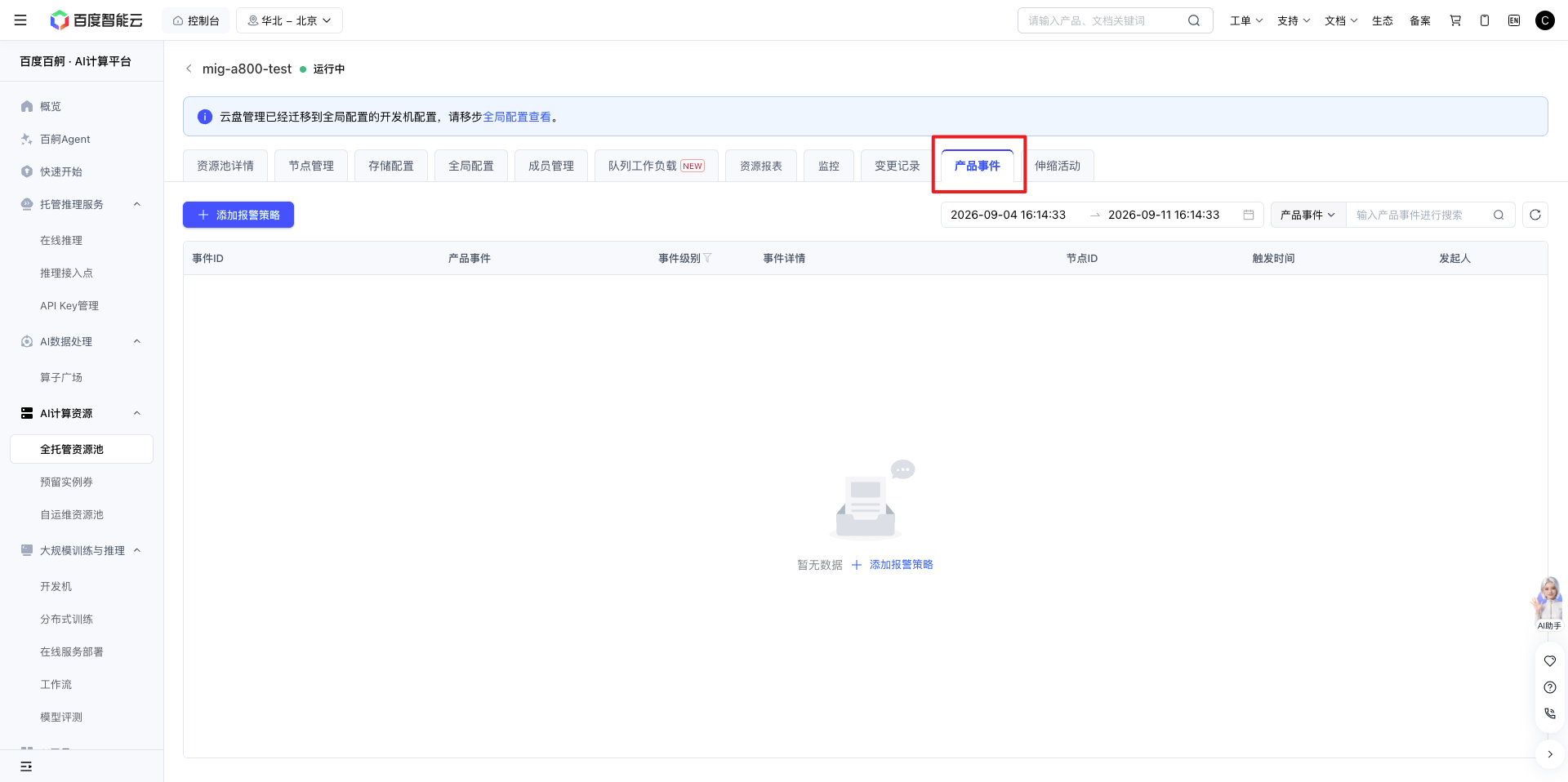Switch to the 队列工作负载 tab

click(x=657, y=166)
